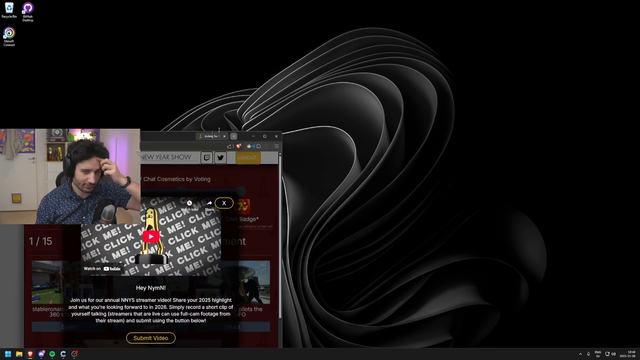Expand the hidden system tray icons
640x360 pixels.
580,354
